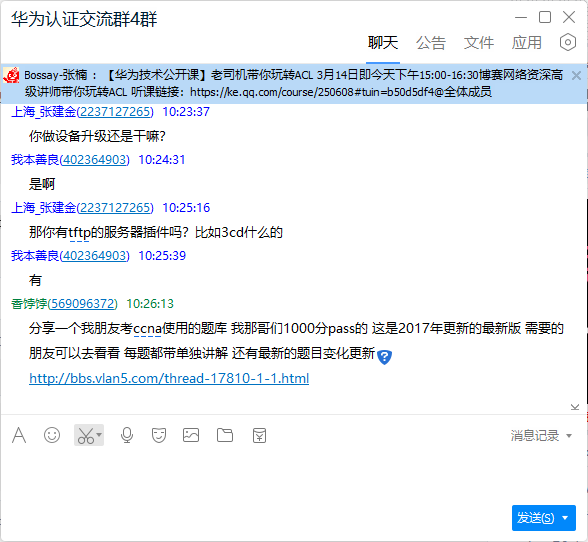Viewport: 588px width, 542px height.
Task: Switch to the 文件 tab
Action: (479, 42)
